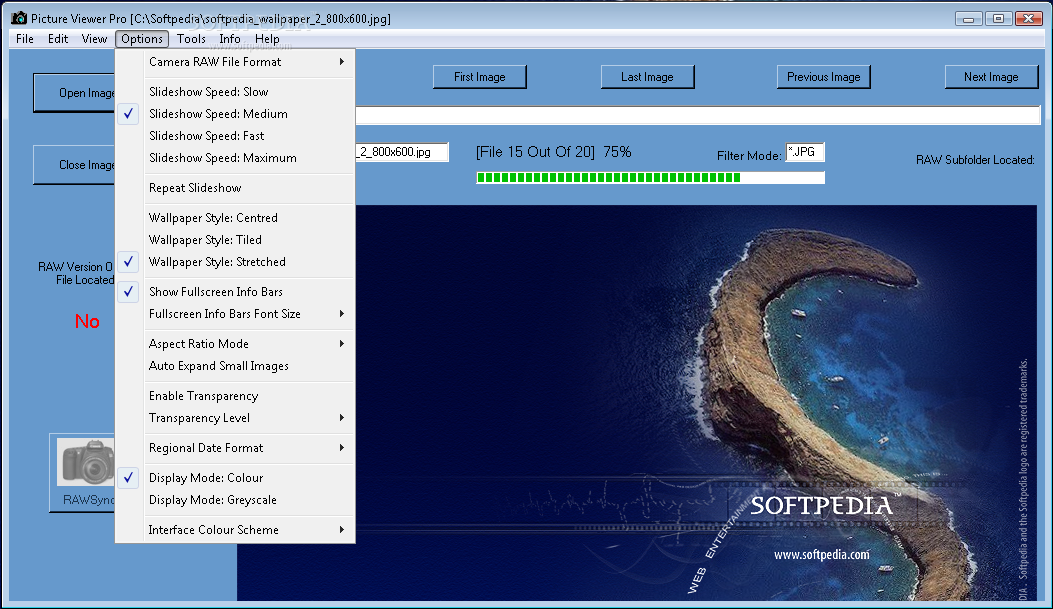Click the red "No" RAW status text

(87, 322)
